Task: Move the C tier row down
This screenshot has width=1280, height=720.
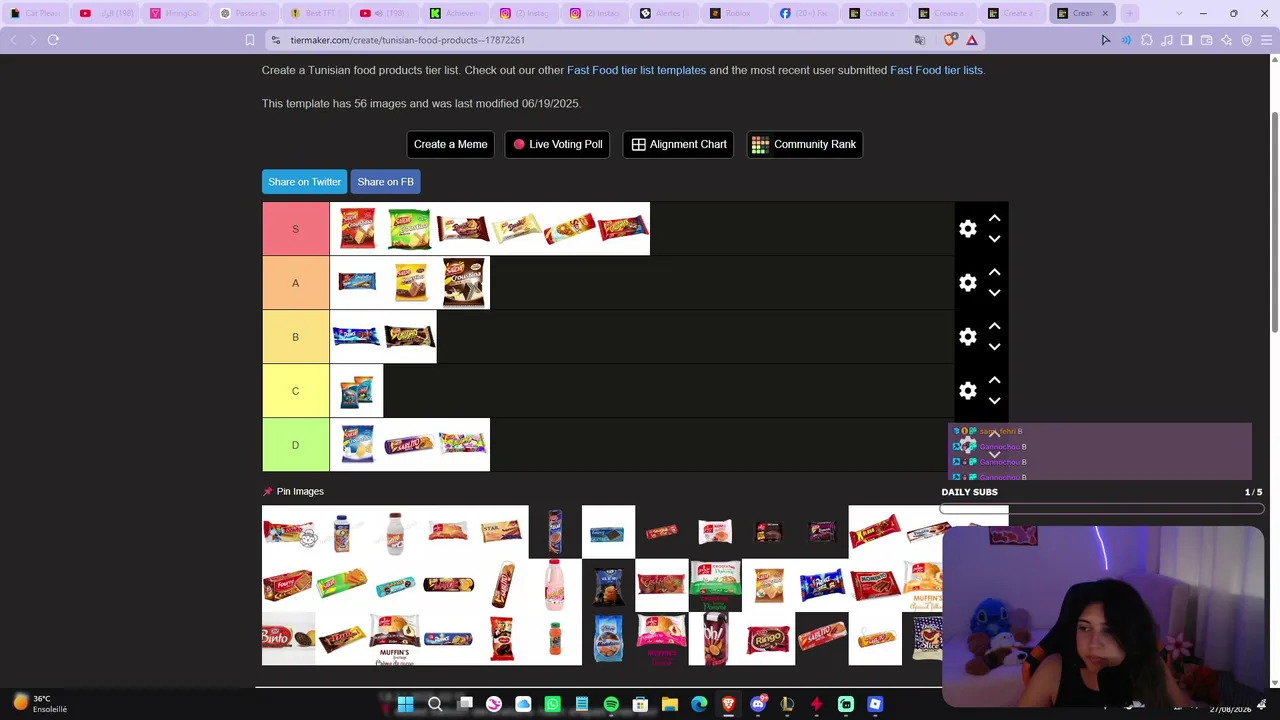Action: [994, 401]
